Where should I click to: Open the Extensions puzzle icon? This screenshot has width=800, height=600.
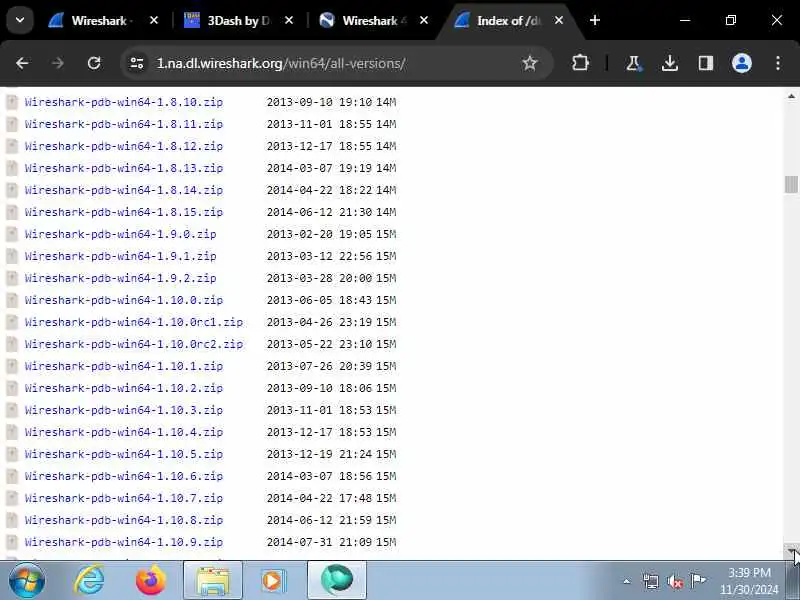pyautogui.click(x=580, y=63)
